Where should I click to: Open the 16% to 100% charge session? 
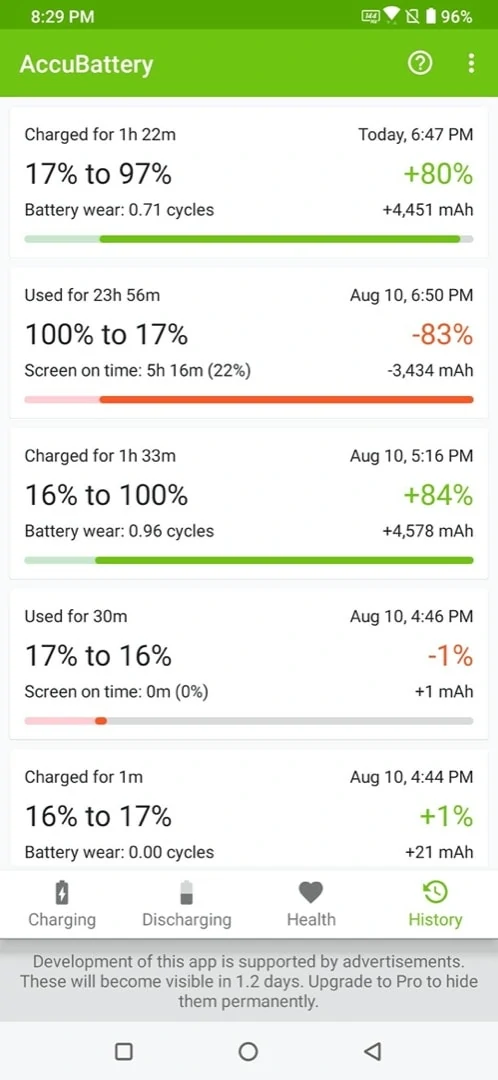tap(249, 503)
